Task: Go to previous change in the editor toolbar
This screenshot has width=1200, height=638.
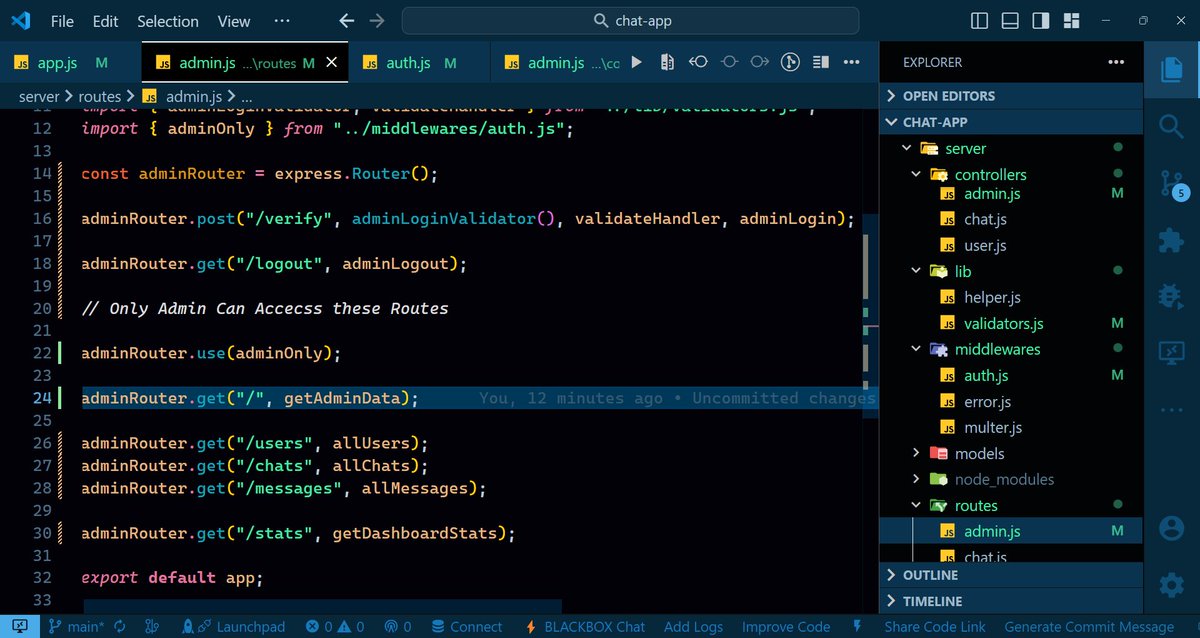Action: pos(698,62)
